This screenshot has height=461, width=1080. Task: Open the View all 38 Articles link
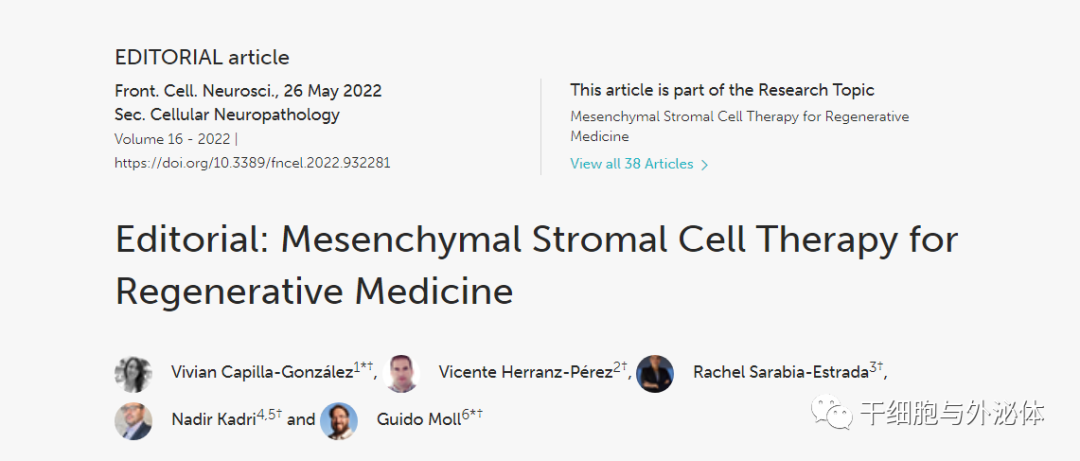coord(632,164)
